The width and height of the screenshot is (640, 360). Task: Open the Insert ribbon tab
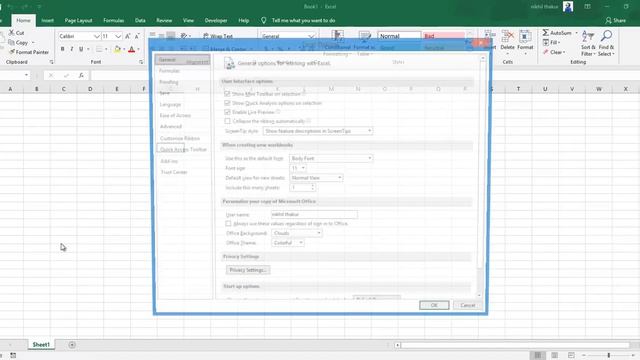(47, 20)
